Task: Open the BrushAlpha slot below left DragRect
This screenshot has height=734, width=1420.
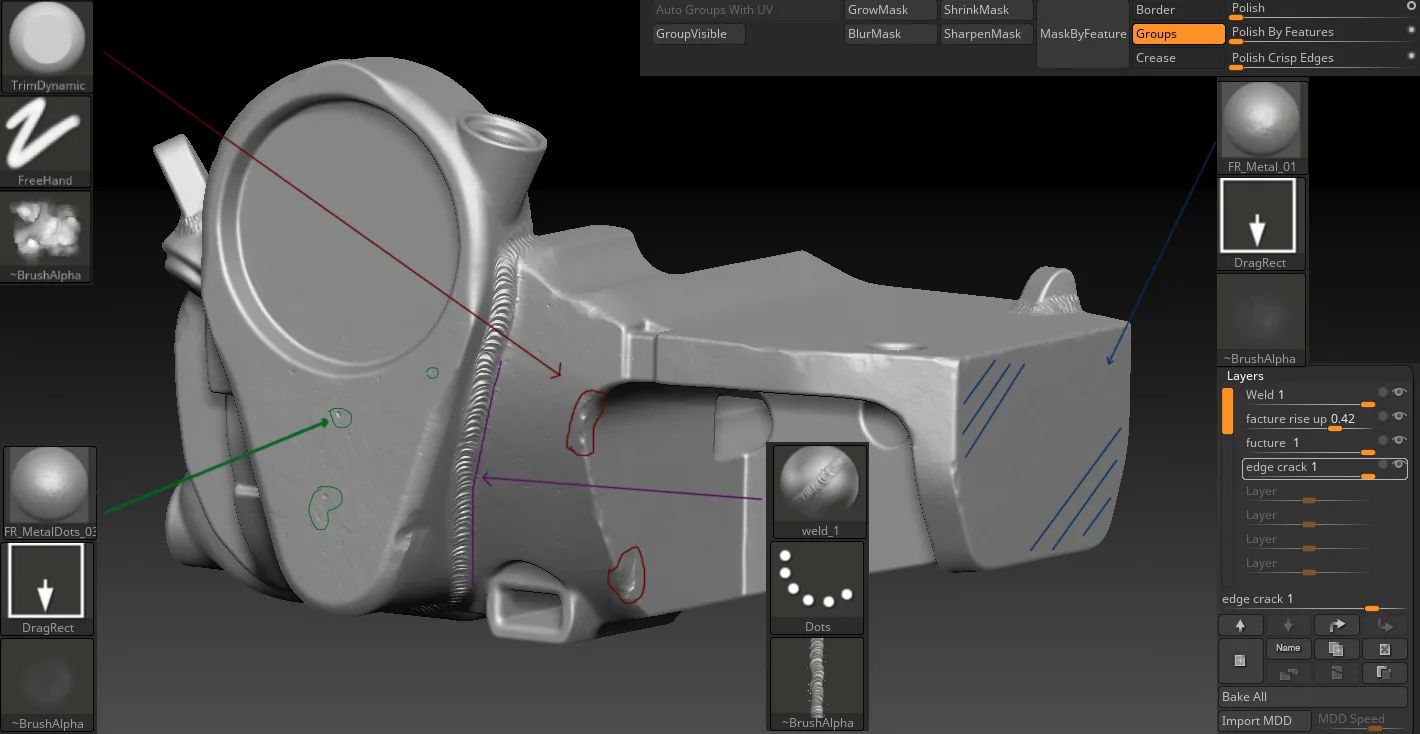Action: 49,685
